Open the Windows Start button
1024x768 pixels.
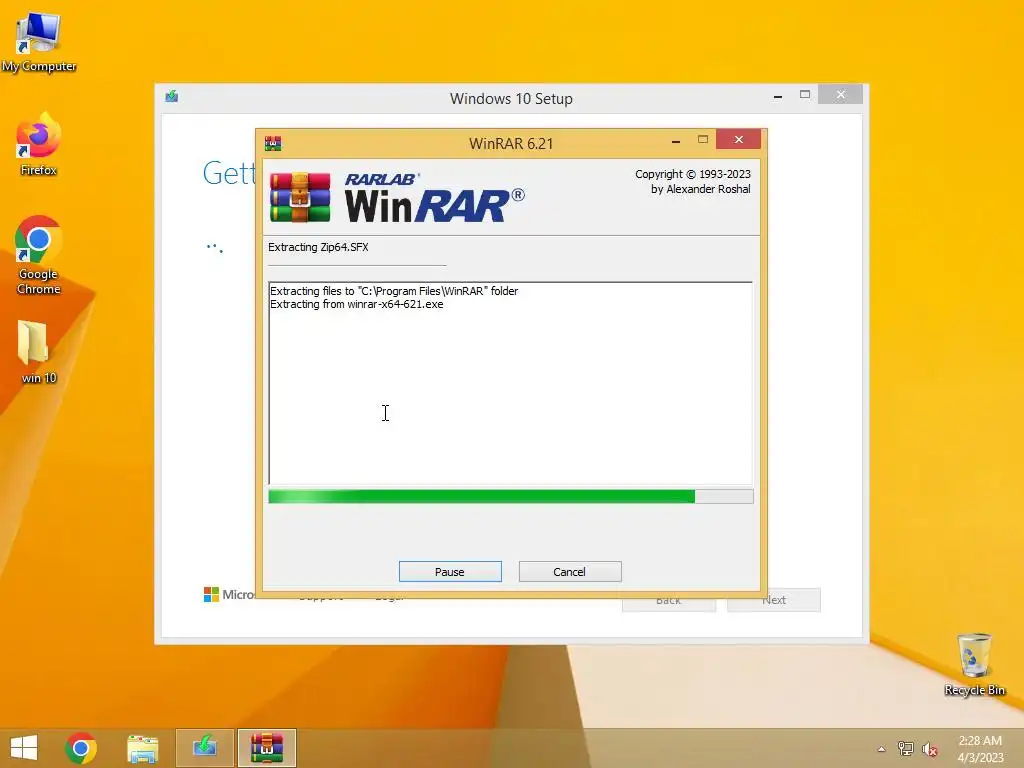coord(24,748)
